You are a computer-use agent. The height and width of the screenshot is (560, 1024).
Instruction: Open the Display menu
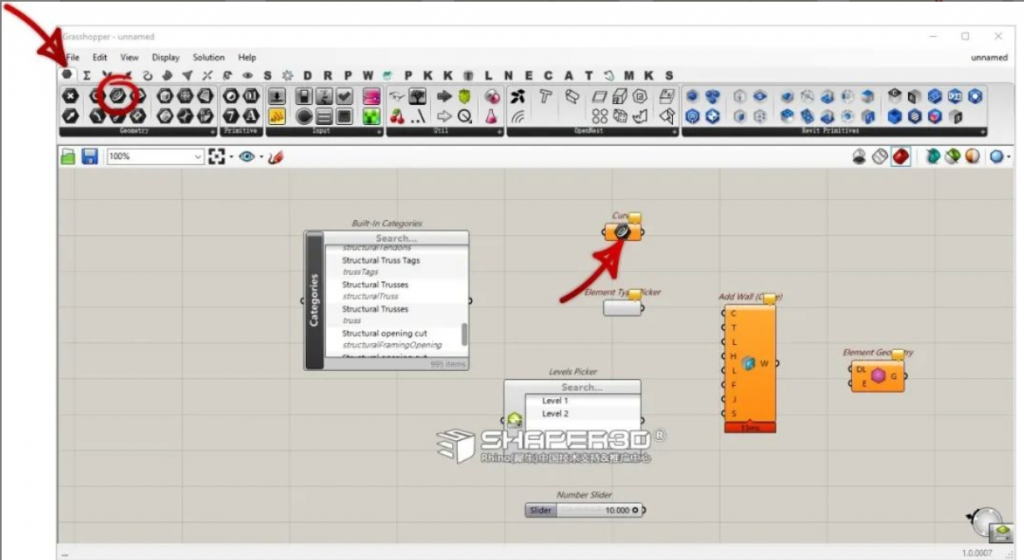click(165, 57)
